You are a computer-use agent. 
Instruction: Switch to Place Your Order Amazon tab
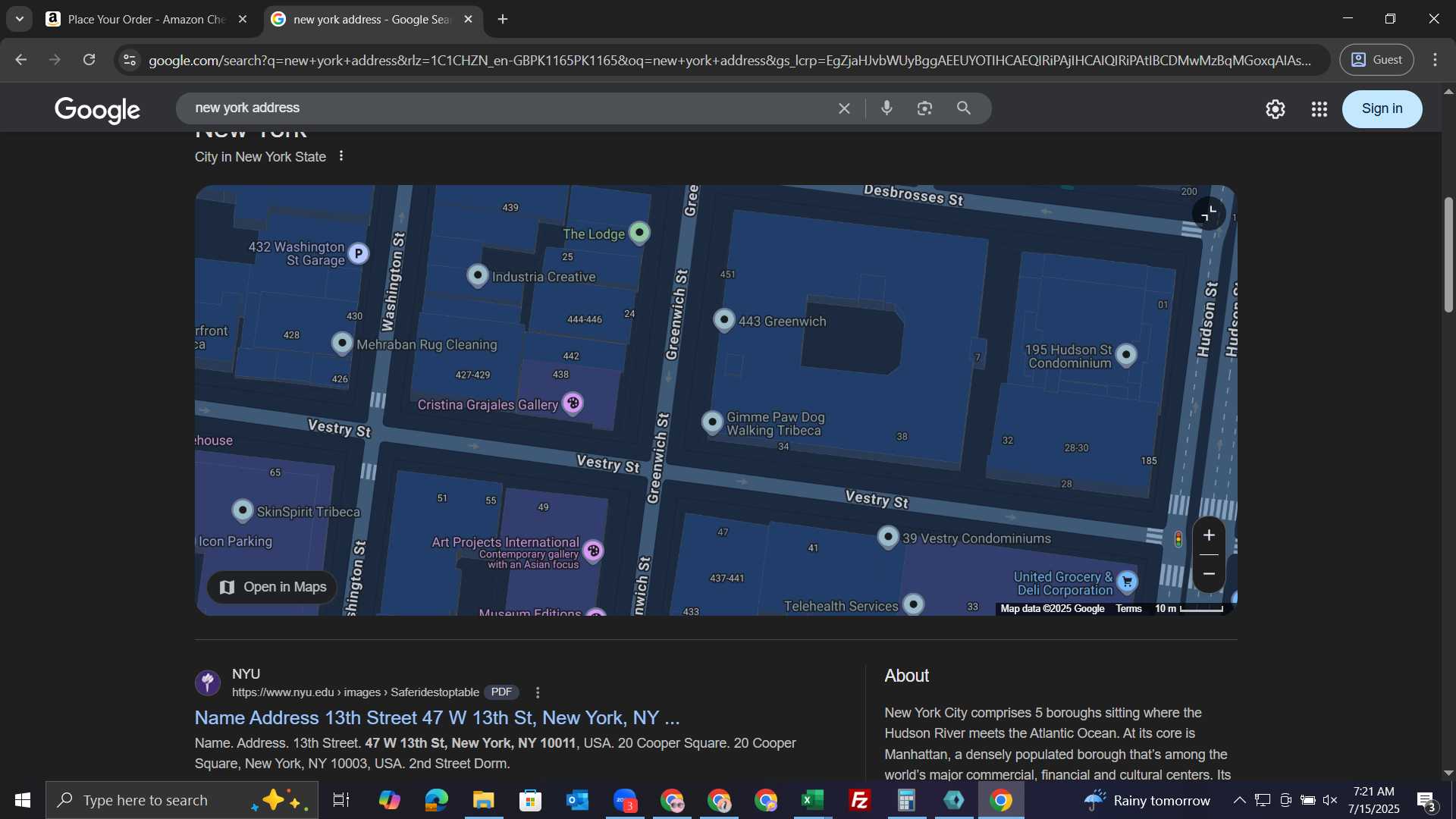click(x=146, y=20)
